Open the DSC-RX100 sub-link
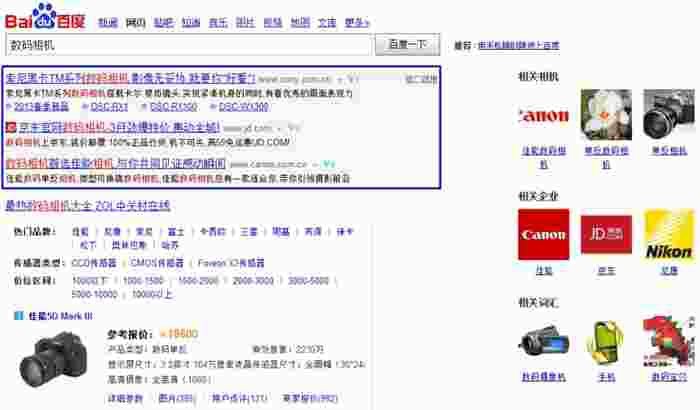The width and height of the screenshot is (700, 410). coord(173,107)
